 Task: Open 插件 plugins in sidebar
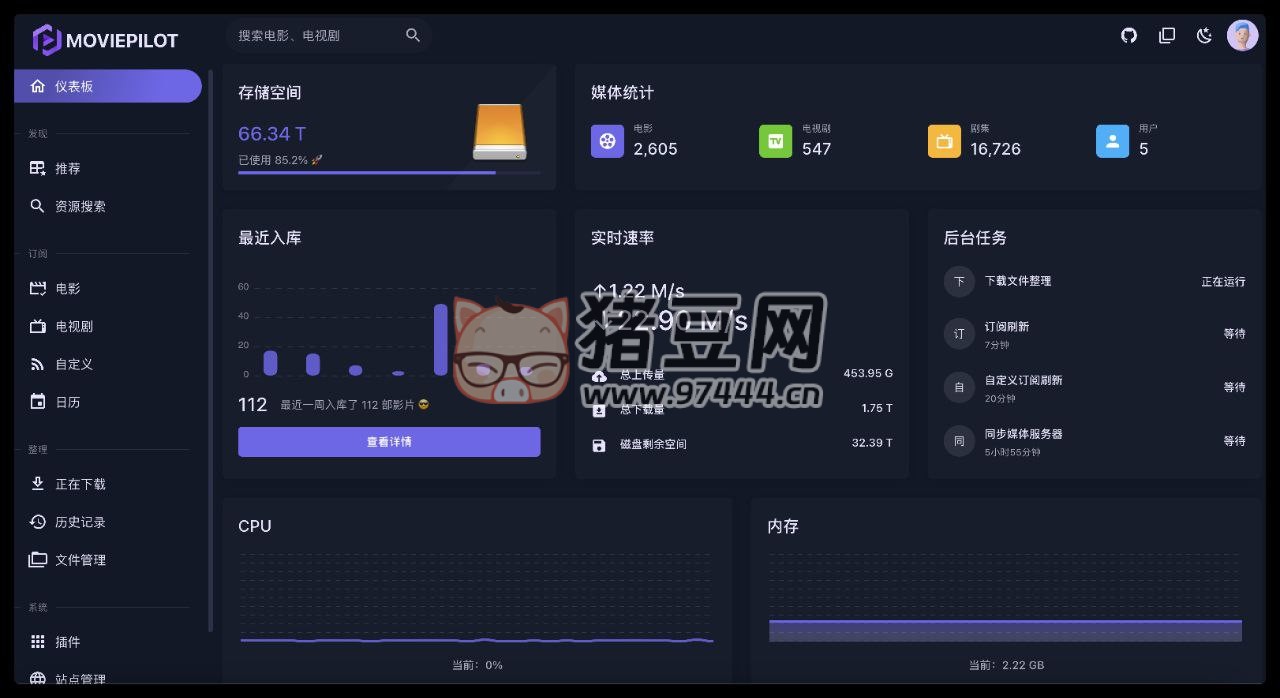[x=67, y=642]
